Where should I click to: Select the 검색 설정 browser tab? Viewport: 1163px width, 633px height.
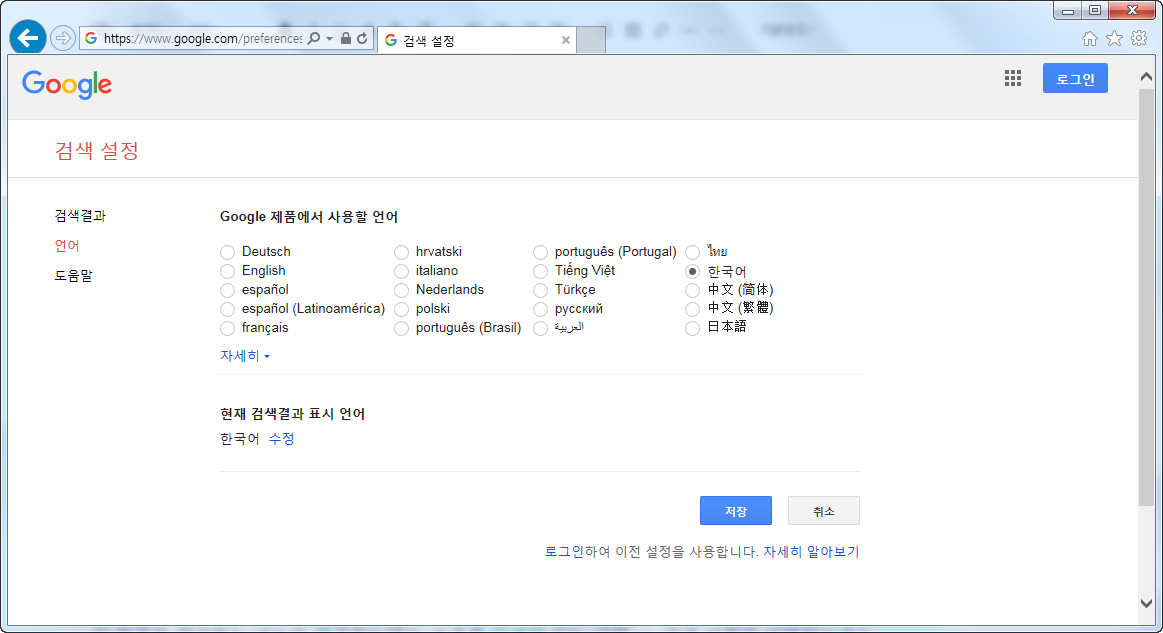(x=476, y=40)
